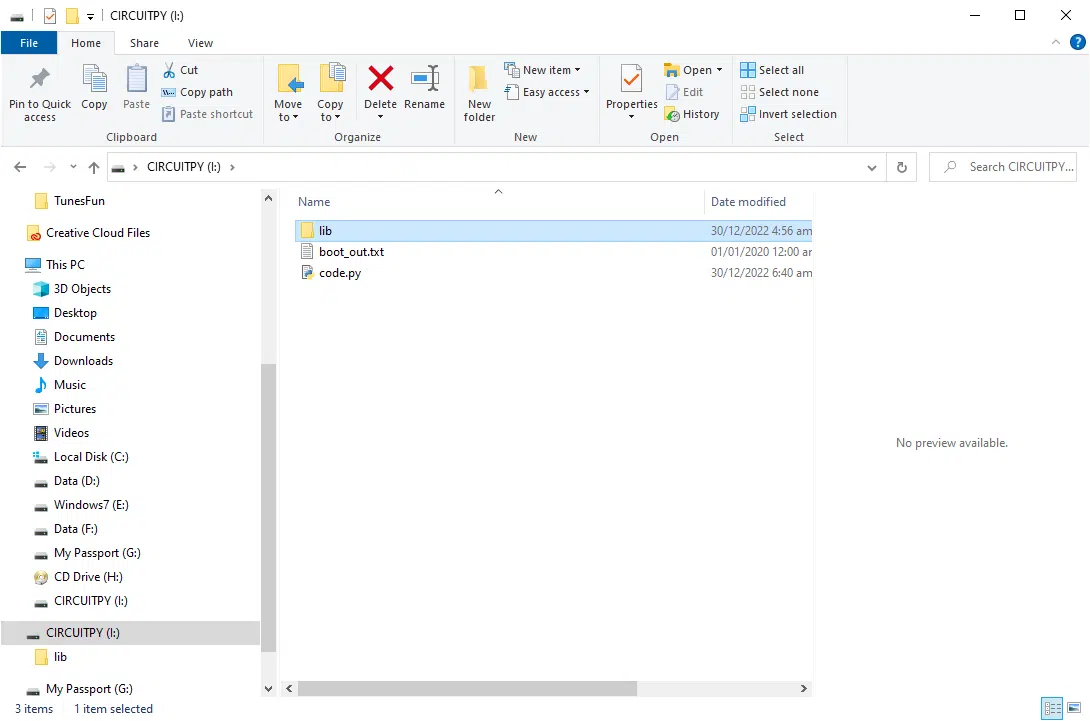Expand the Delete options arrow
Viewport: 1090px width, 721px height.
point(380,117)
